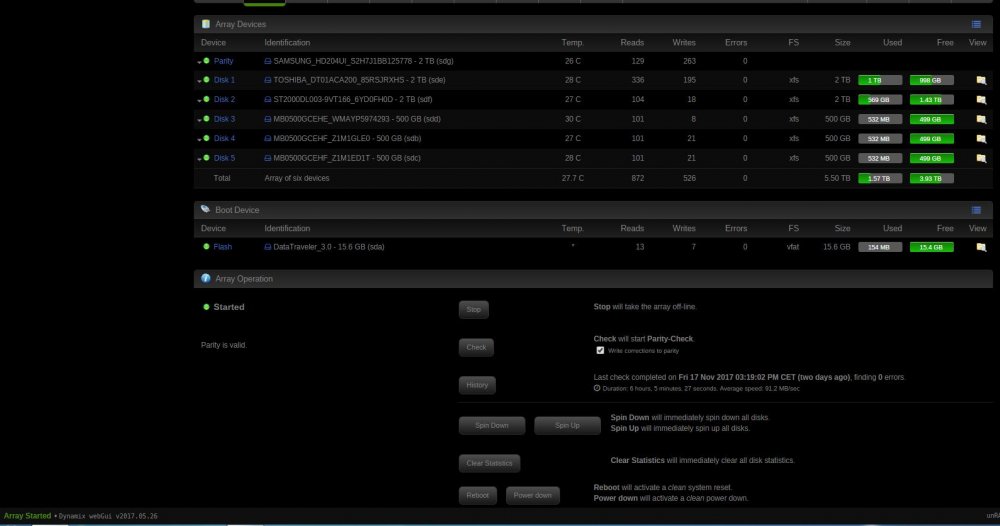Viewport: 1000px width, 526px height.
Task: Start parity check with Check button
Action: click(476, 347)
